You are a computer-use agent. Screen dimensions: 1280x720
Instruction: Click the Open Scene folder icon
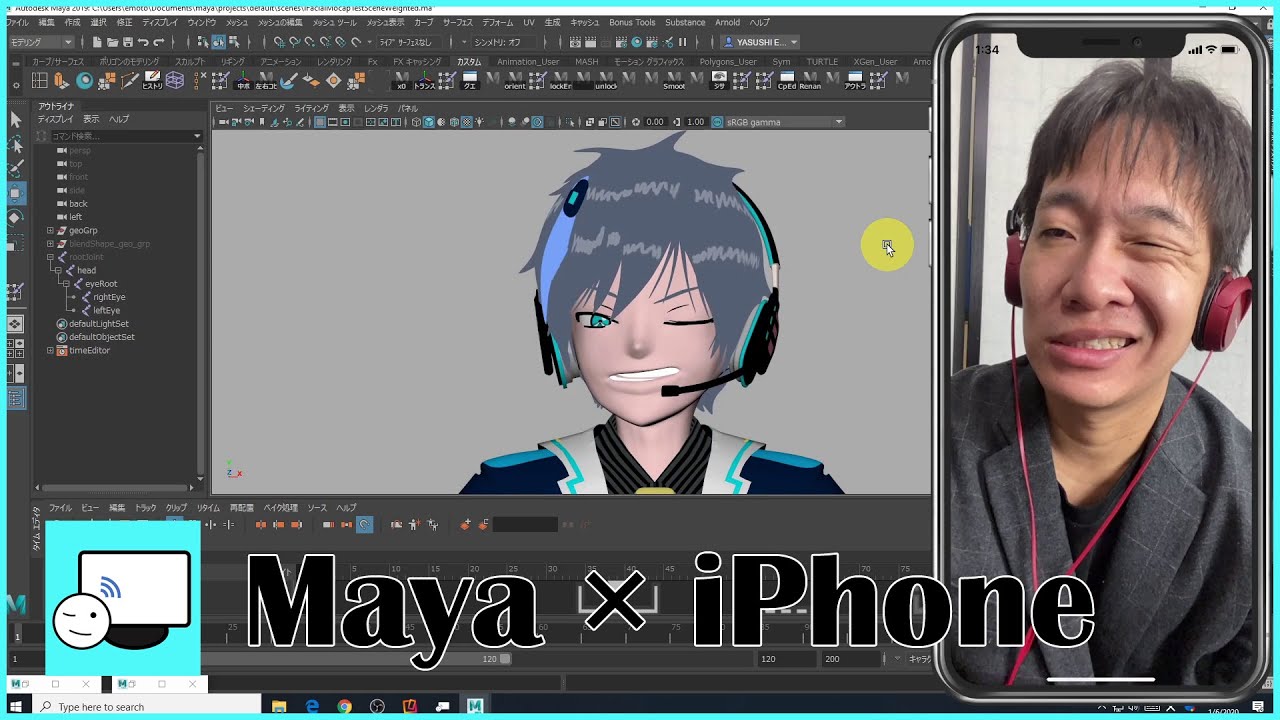tap(112, 42)
